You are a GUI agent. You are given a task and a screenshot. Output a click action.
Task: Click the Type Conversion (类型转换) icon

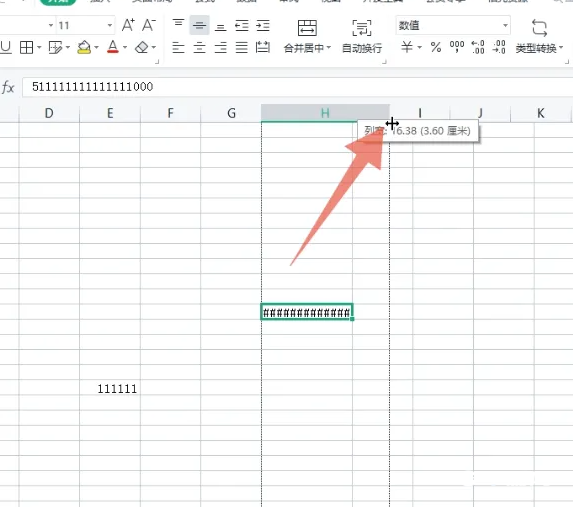click(x=539, y=28)
